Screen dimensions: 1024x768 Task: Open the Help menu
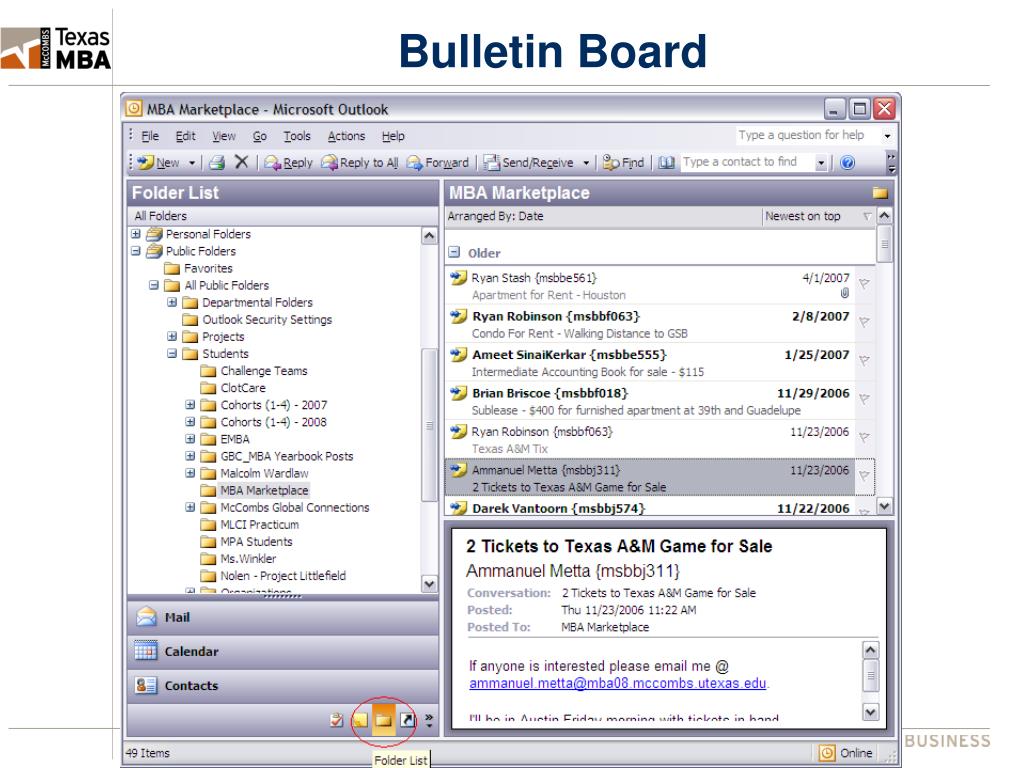[393, 136]
